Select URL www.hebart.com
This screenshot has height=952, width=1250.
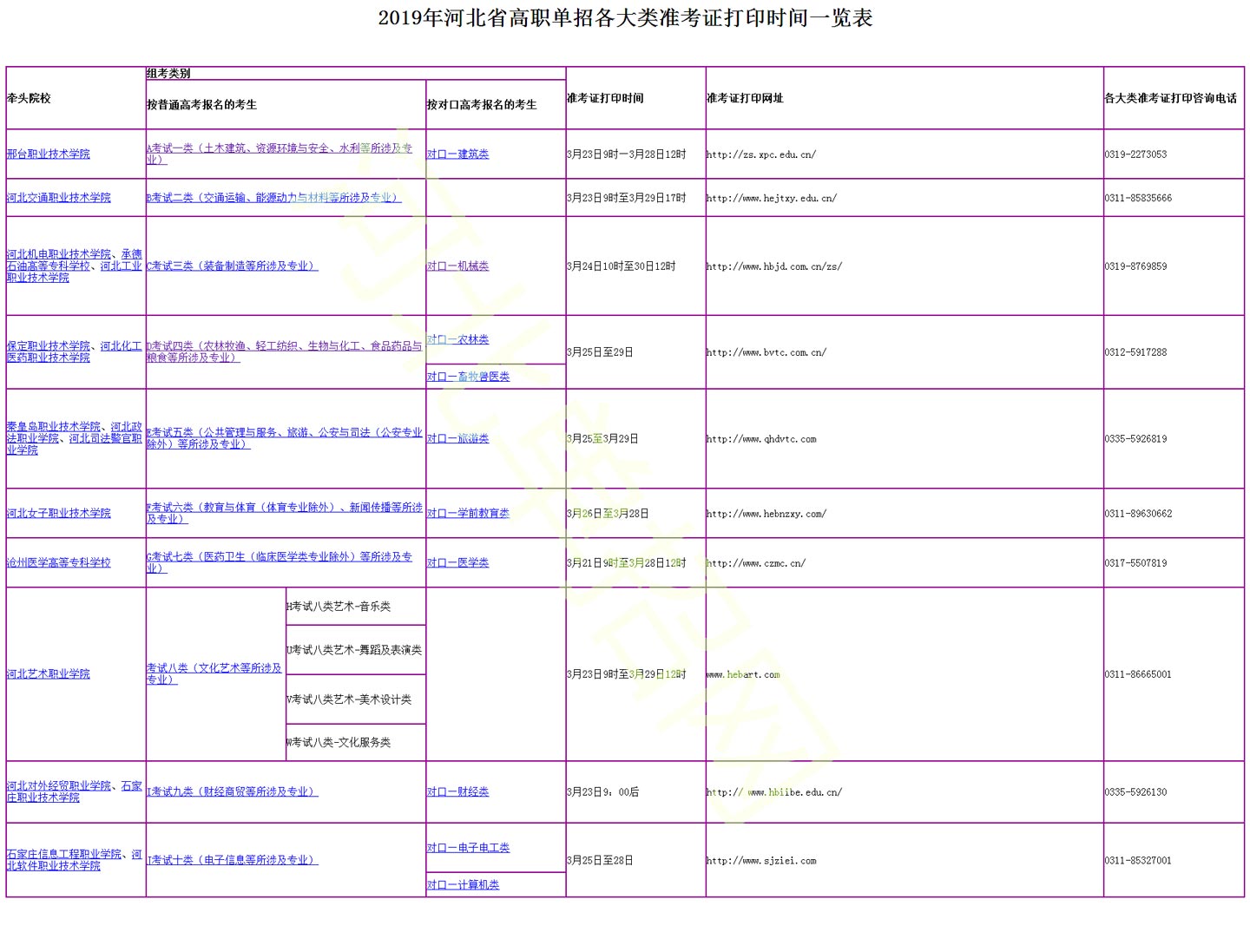[743, 674]
